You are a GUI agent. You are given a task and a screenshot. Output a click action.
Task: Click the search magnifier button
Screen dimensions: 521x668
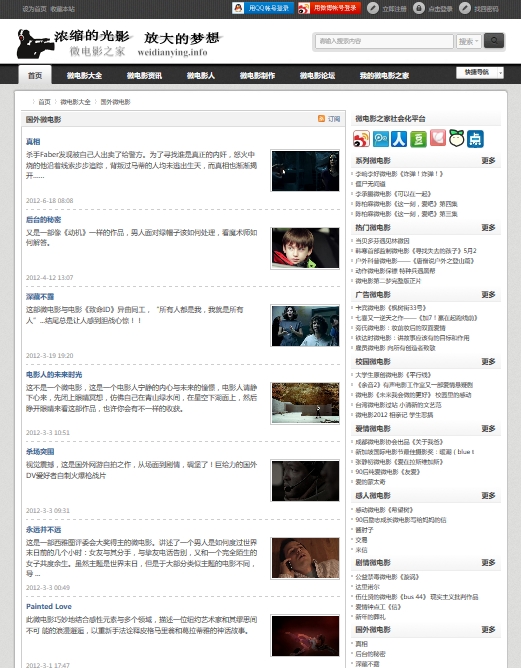click(x=494, y=41)
